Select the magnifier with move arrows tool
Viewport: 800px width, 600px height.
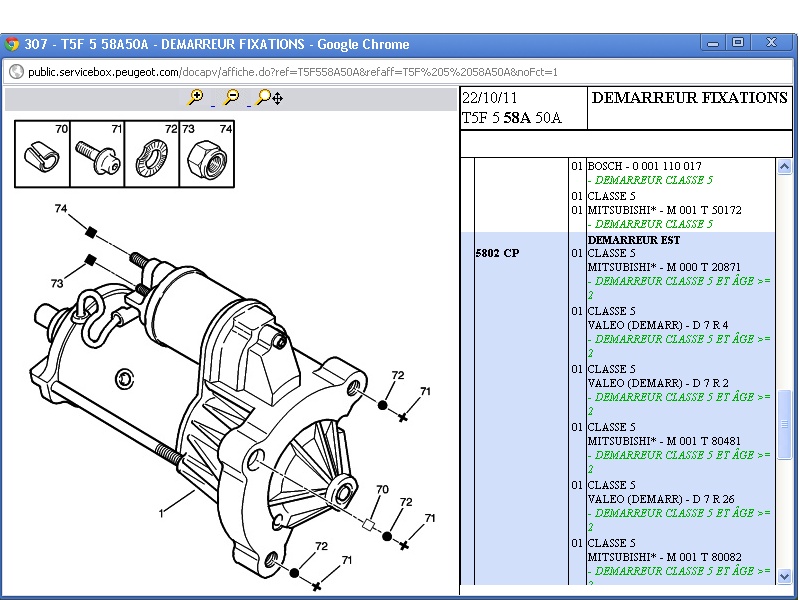270,97
